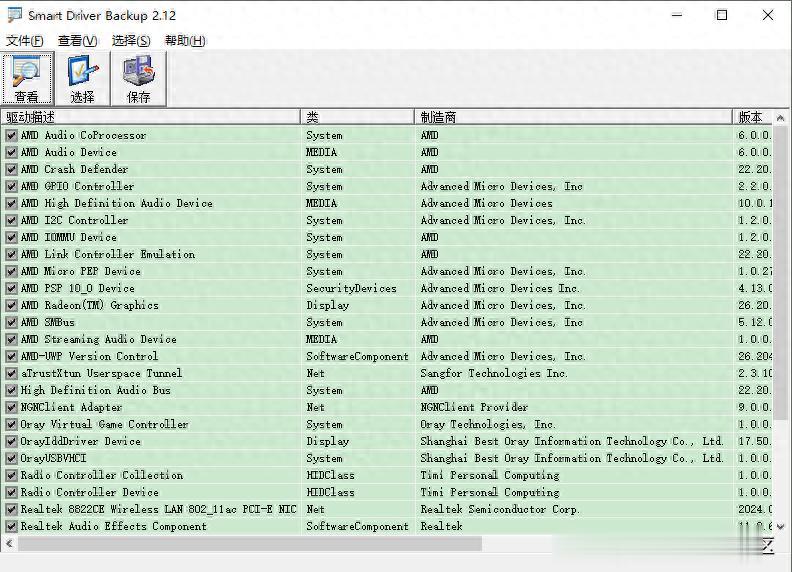Screen dimensions: 792x572
Task: Toggle AMD GPIO Controller checkbox
Action: pyautogui.click(x=11, y=186)
